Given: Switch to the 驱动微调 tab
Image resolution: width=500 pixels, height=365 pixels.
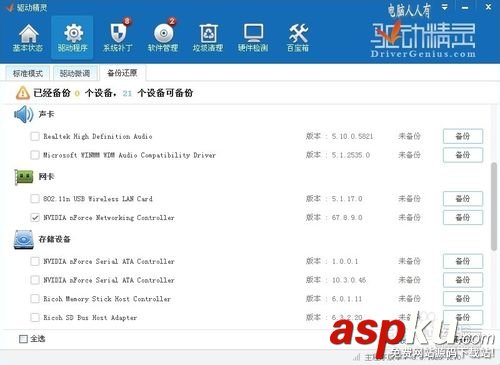Looking at the screenshot, I should coord(75,73).
